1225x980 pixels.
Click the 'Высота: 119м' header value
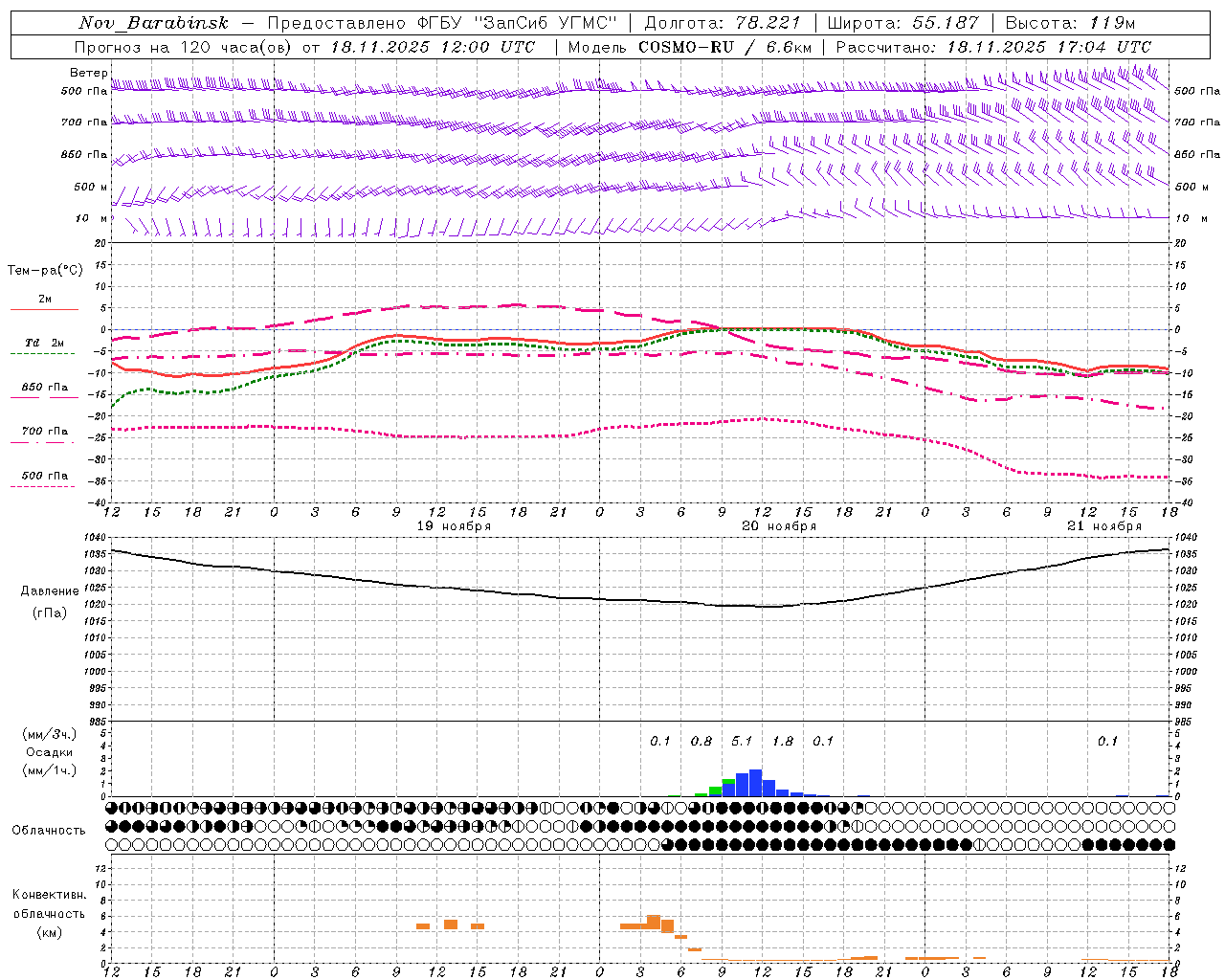[x=1071, y=22]
